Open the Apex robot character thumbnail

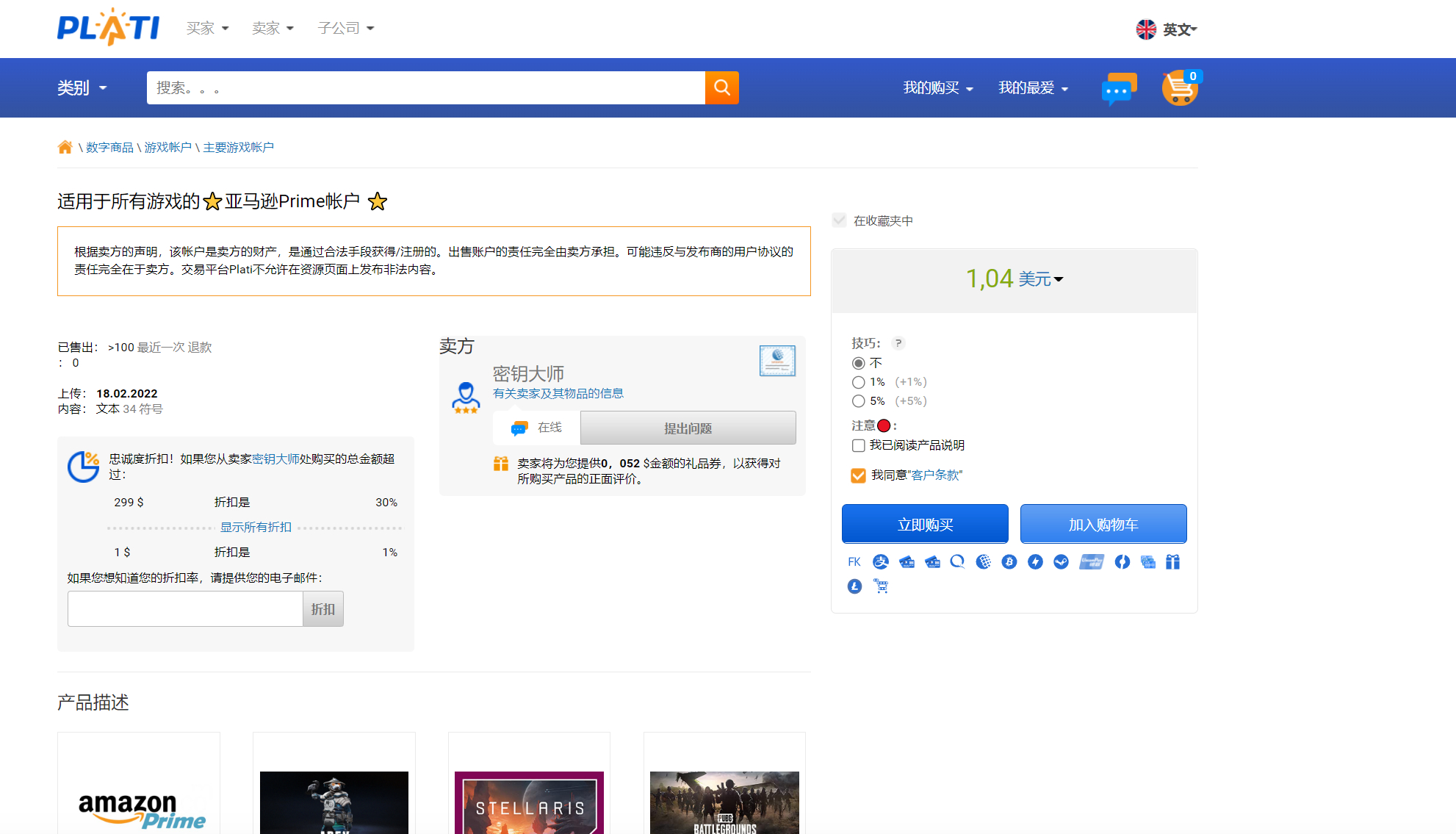[x=334, y=802]
